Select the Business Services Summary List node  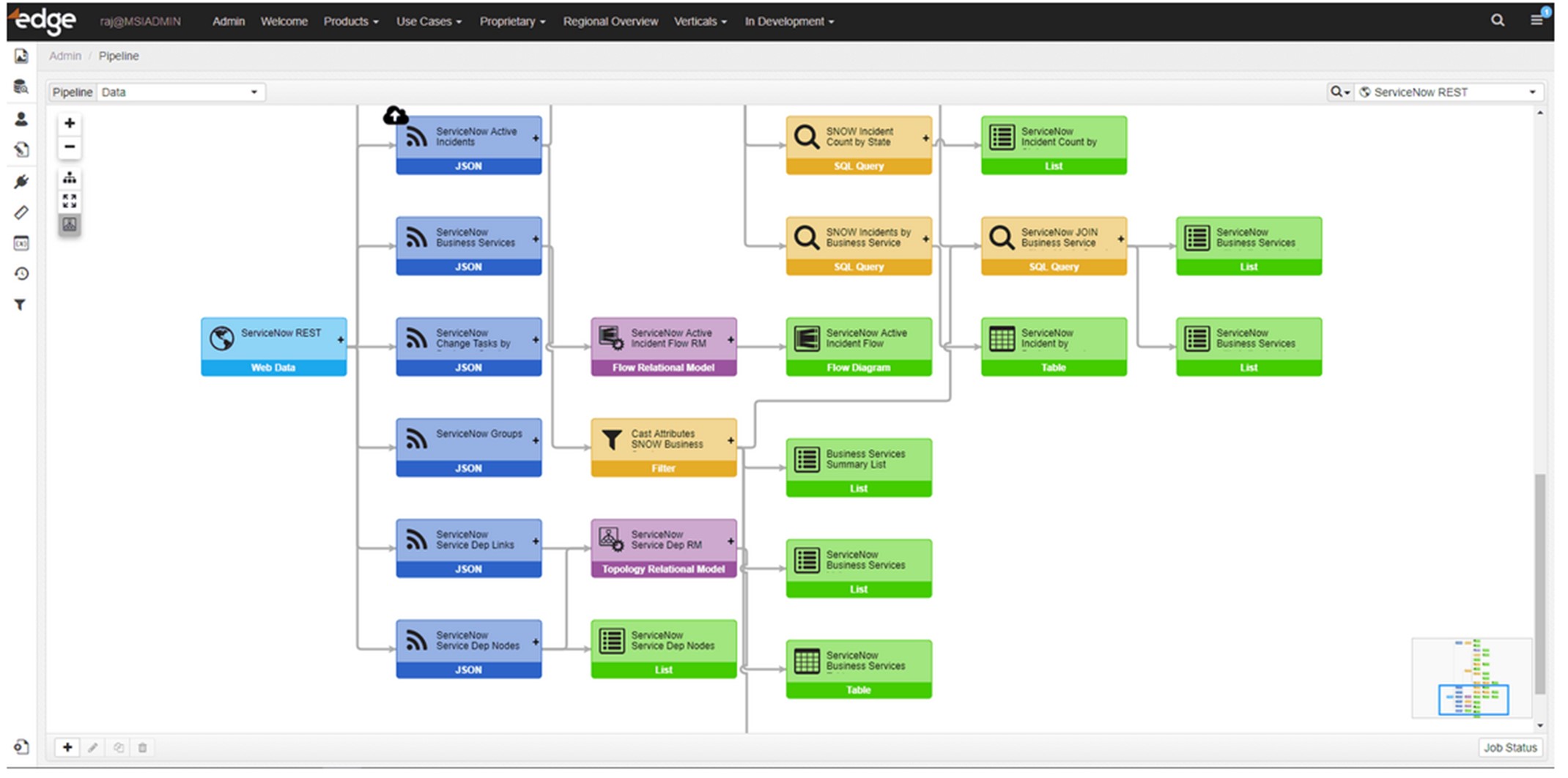[x=859, y=467]
